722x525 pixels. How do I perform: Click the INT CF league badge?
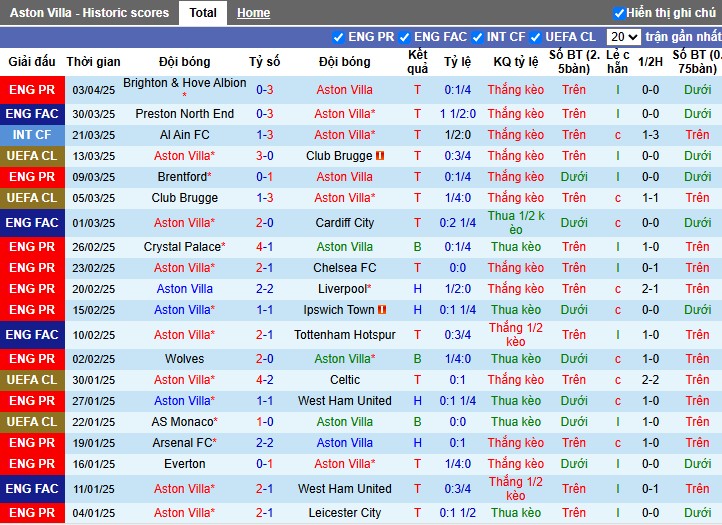click(x=32, y=135)
